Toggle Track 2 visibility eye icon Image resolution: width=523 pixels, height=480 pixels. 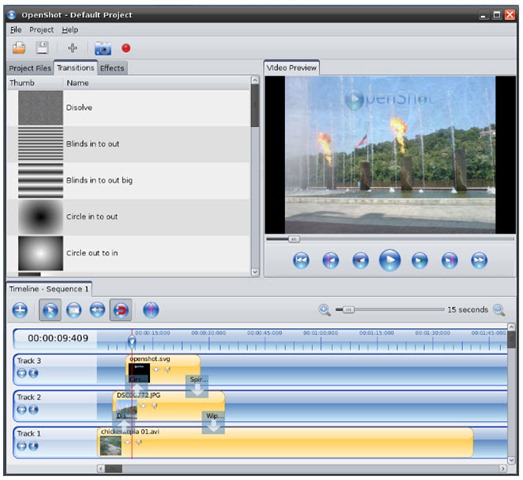[22, 409]
